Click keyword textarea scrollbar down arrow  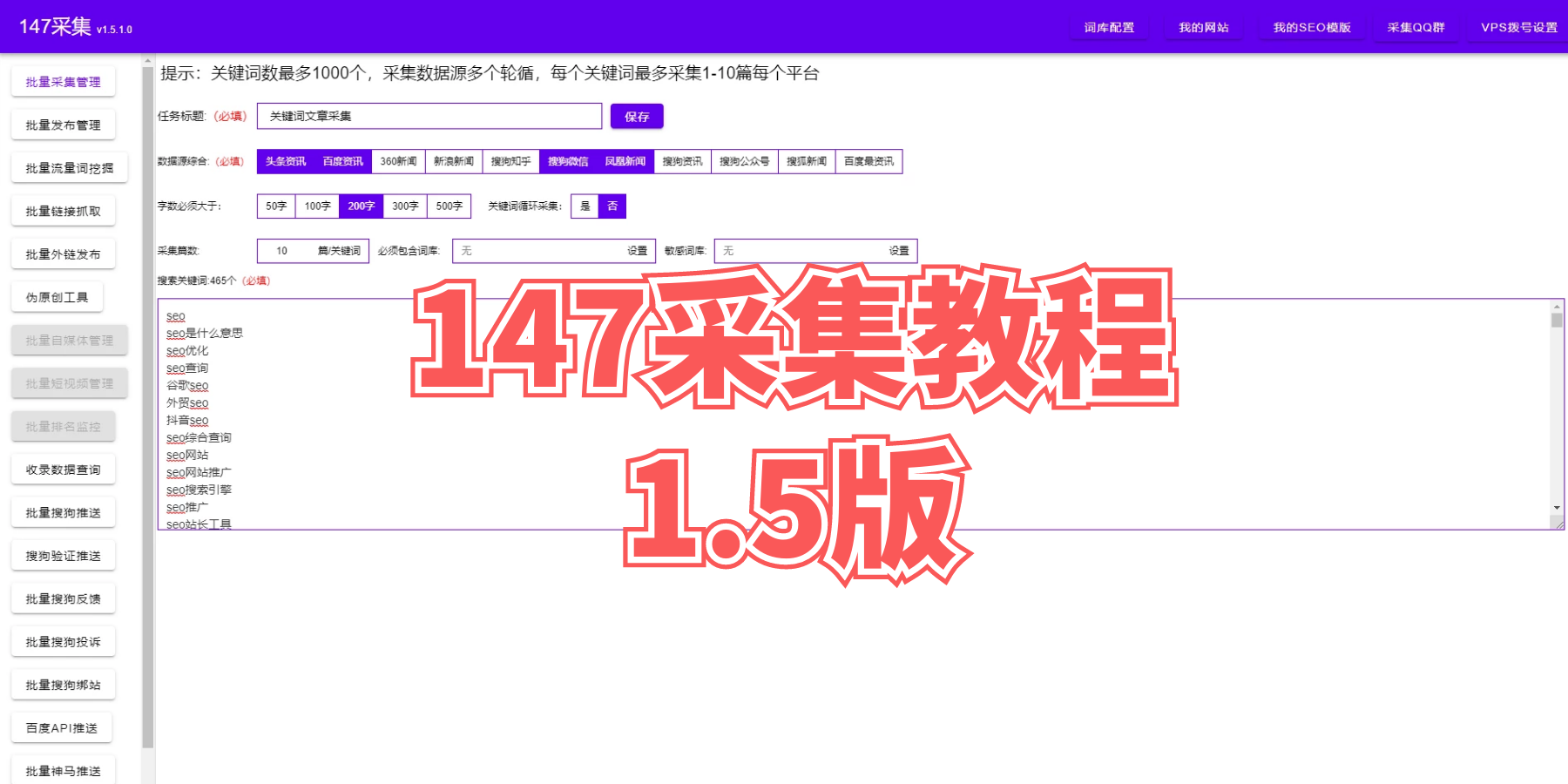pos(1557,508)
